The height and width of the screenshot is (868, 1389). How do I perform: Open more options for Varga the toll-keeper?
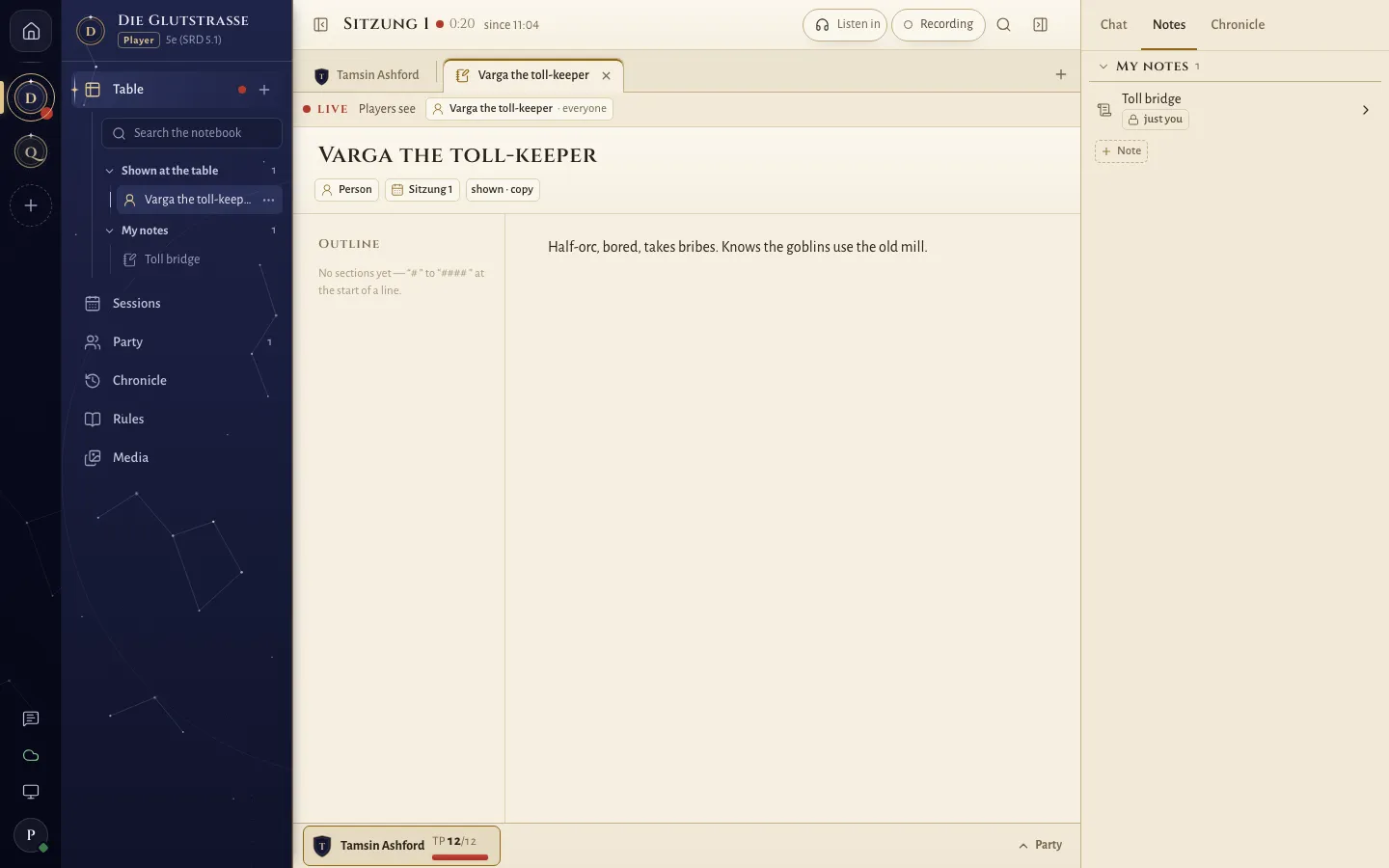click(x=269, y=200)
